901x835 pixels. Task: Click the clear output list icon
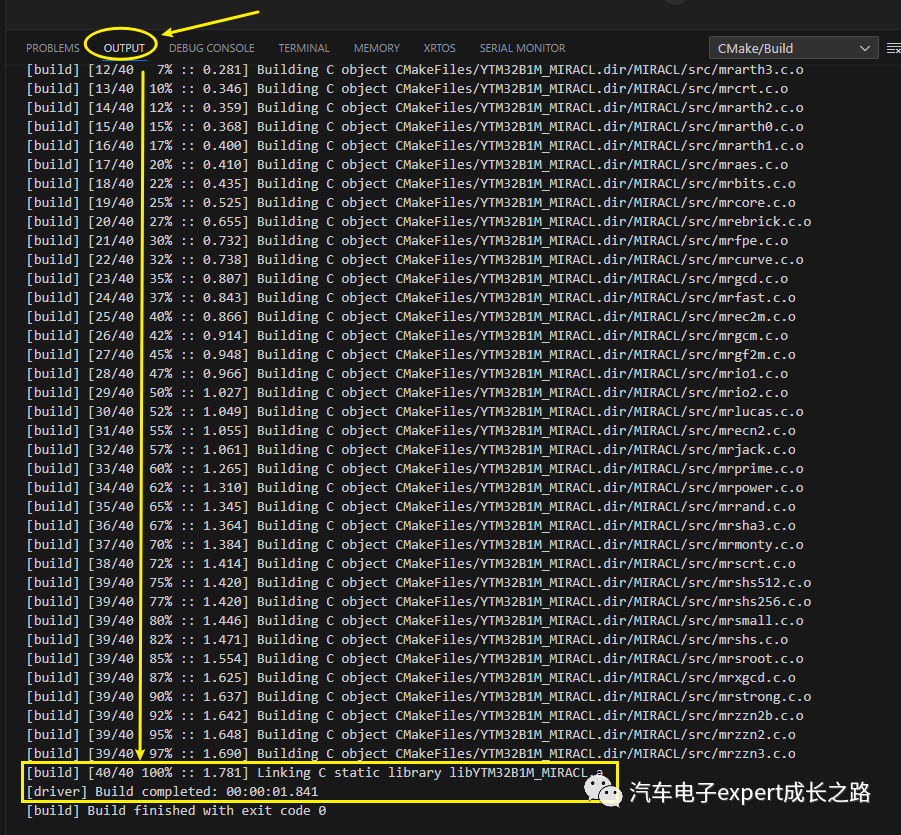tap(894, 48)
